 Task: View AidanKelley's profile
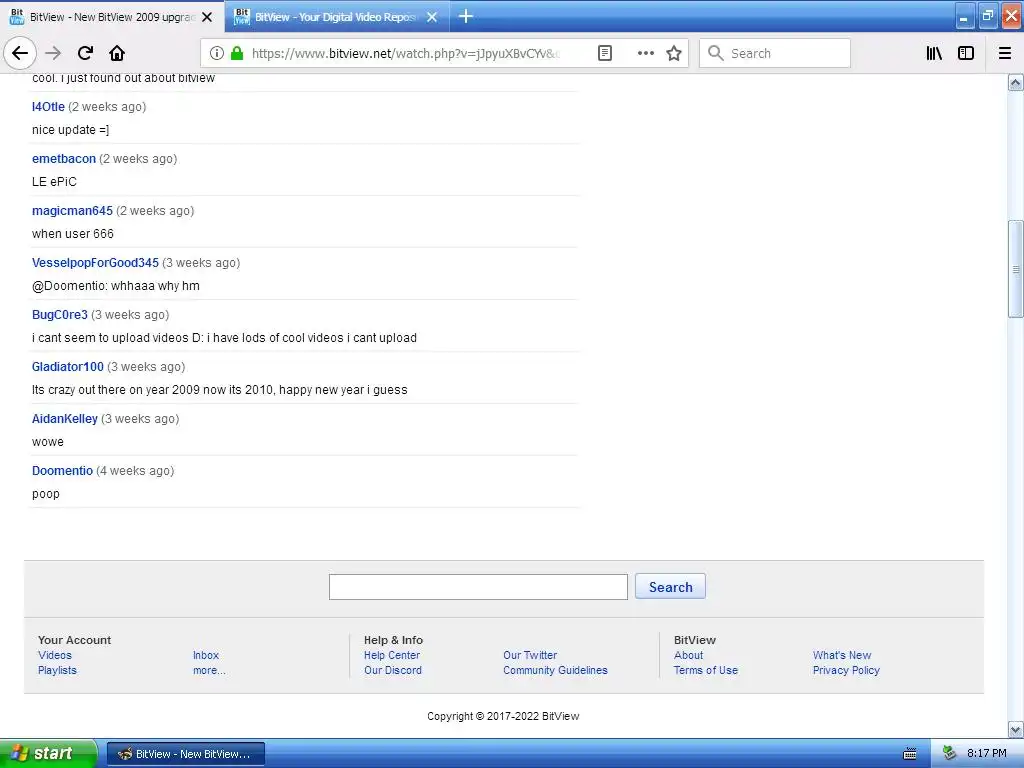pyautogui.click(x=65, y=419)
